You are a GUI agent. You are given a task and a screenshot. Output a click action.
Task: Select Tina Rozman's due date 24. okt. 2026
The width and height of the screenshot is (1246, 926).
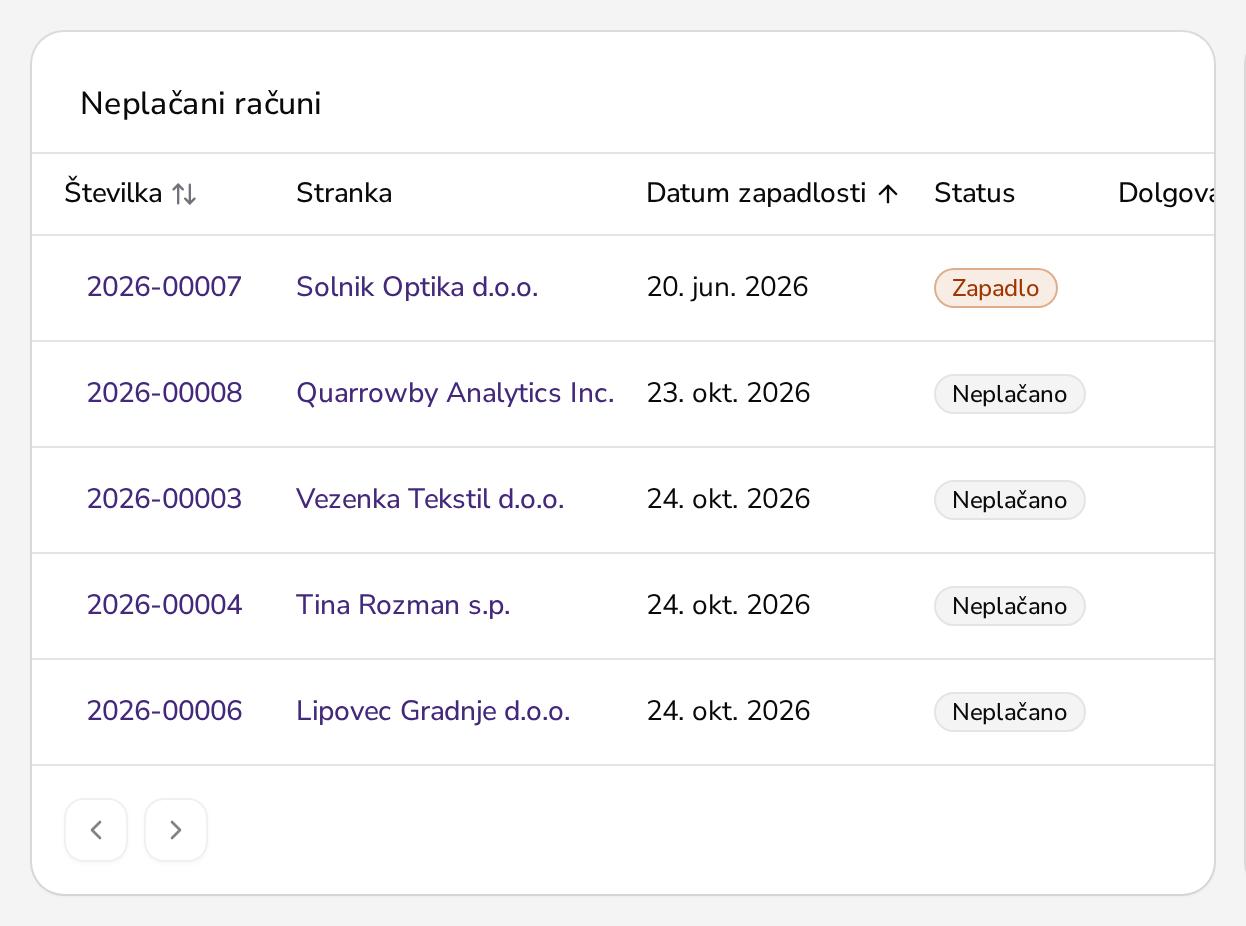tap(728, 606)
